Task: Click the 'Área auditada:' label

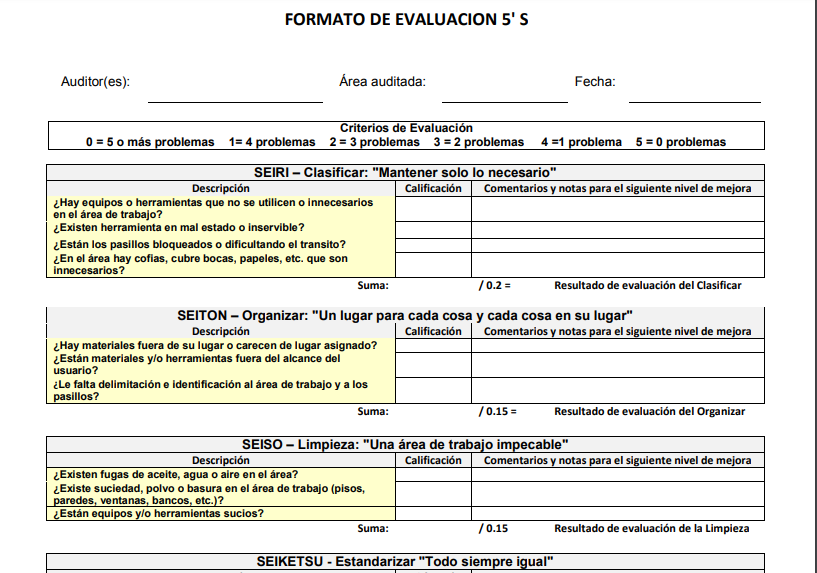Action: pyautogui.click(x=382, y=82)
